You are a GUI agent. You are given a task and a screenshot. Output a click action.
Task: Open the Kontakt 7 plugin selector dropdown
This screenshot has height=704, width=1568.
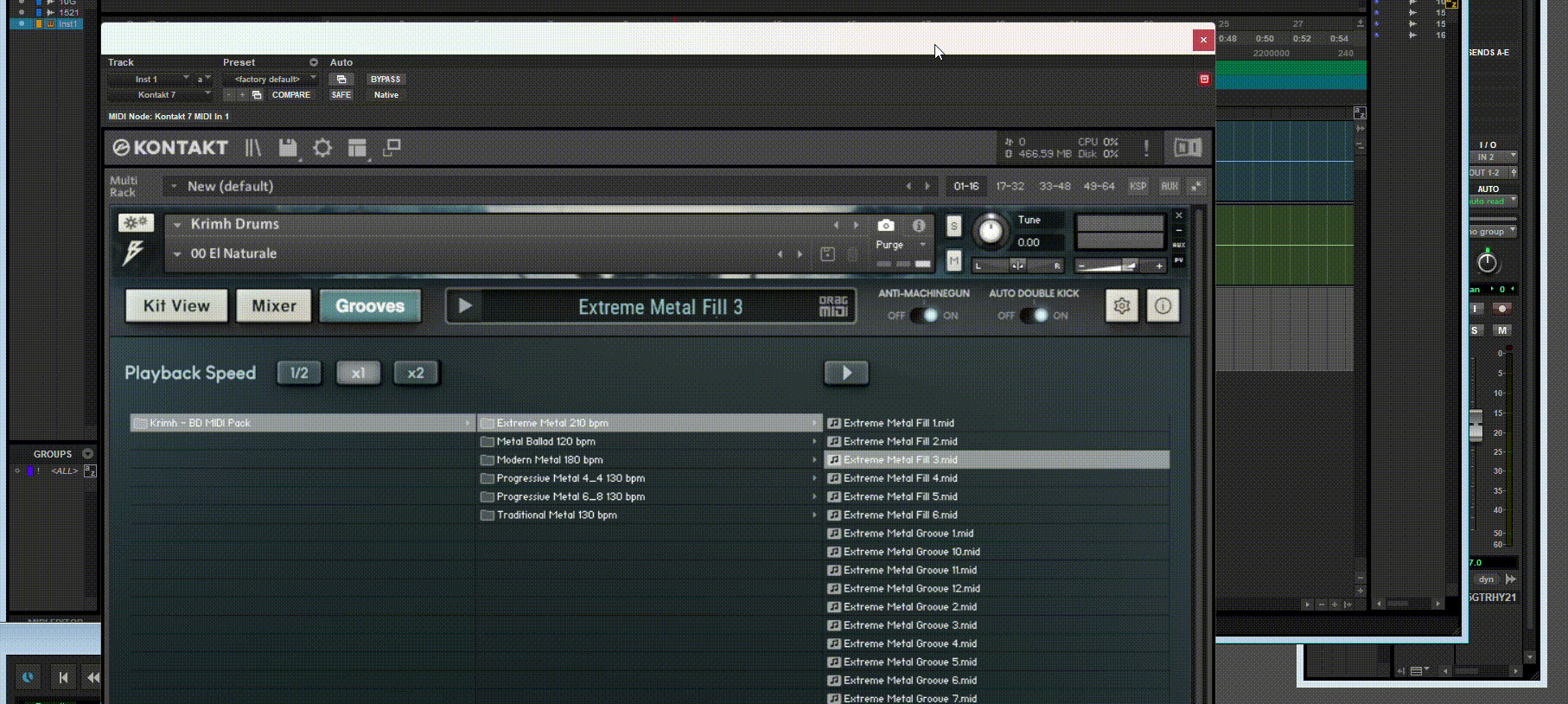[x=160, y=95]
